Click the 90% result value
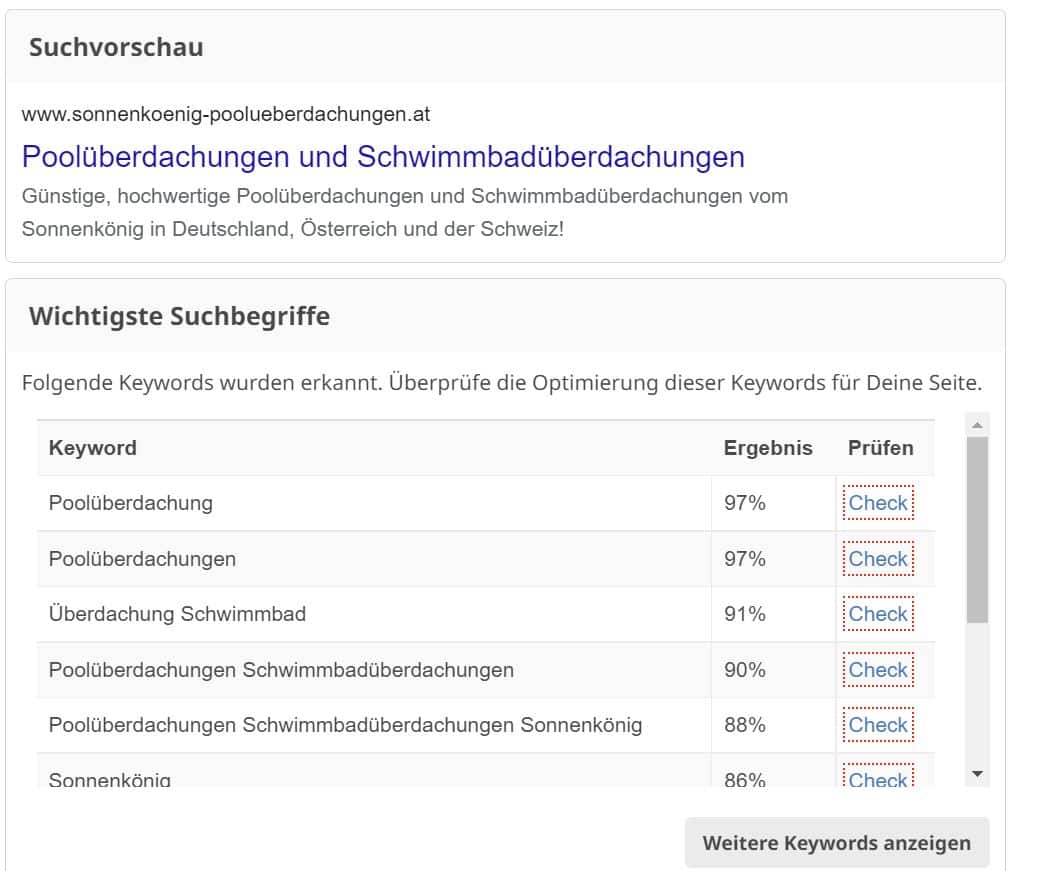 [745, 670]
